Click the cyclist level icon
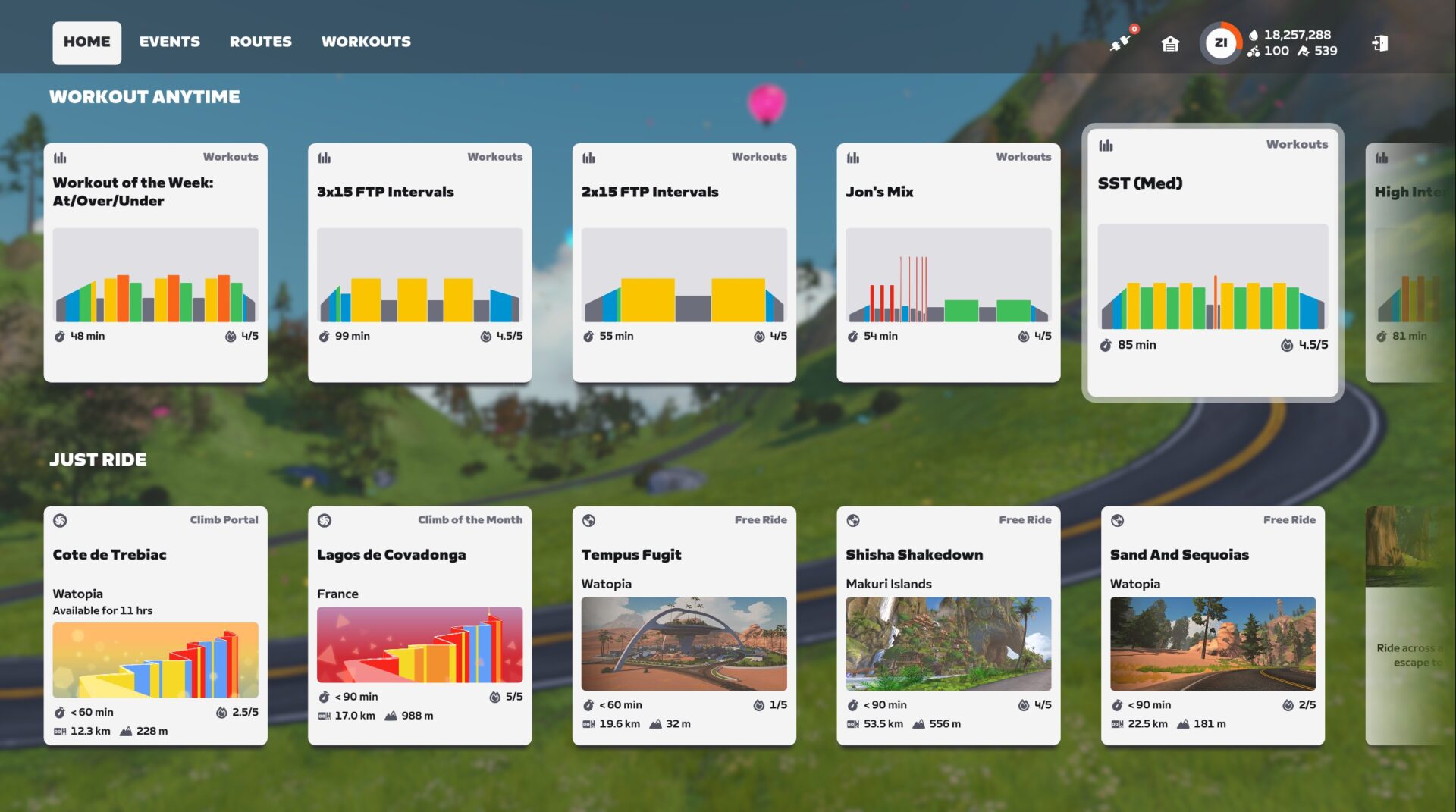The height and width of the screenshot is (812, 1456). tap(1254, 52)
